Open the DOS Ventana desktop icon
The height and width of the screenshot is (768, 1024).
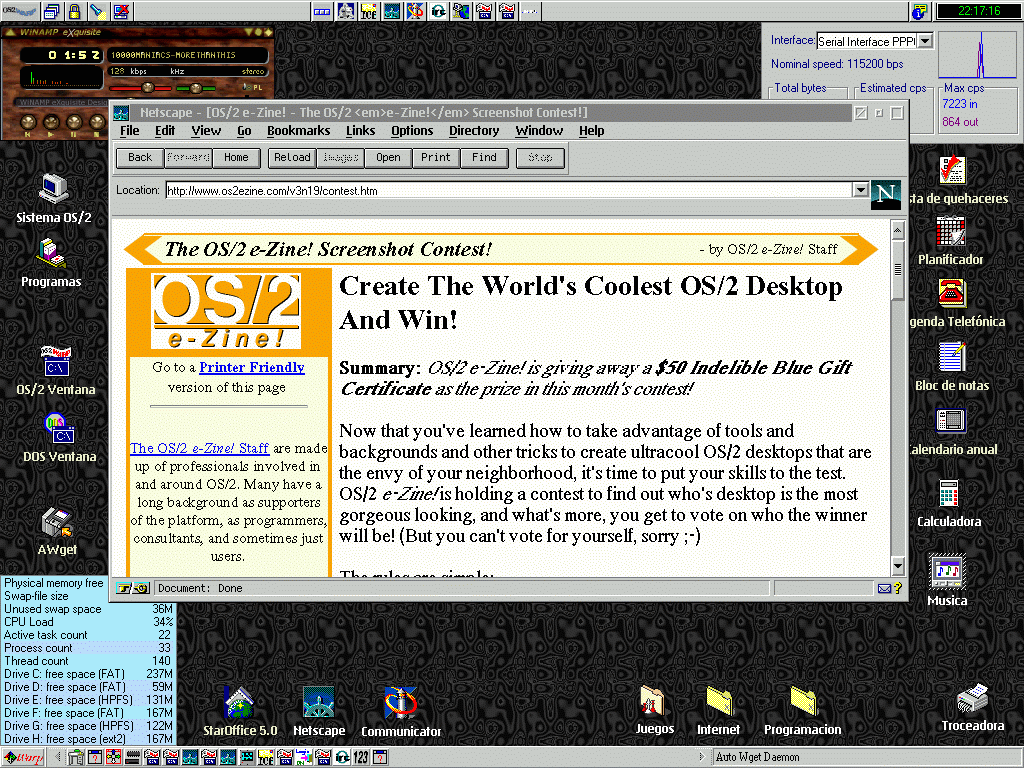pos(59,438)
